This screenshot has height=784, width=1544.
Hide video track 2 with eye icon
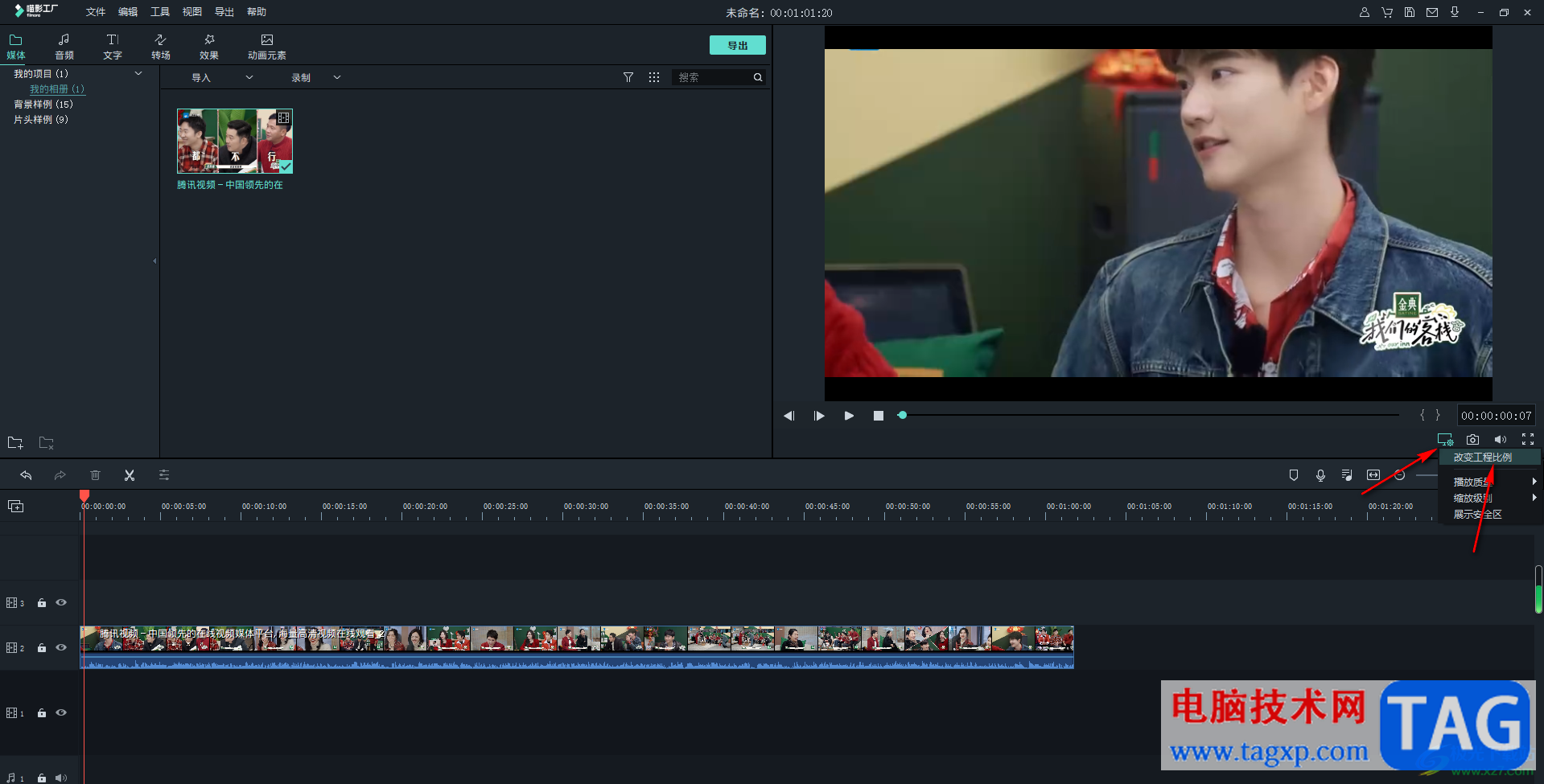point(61,647)
